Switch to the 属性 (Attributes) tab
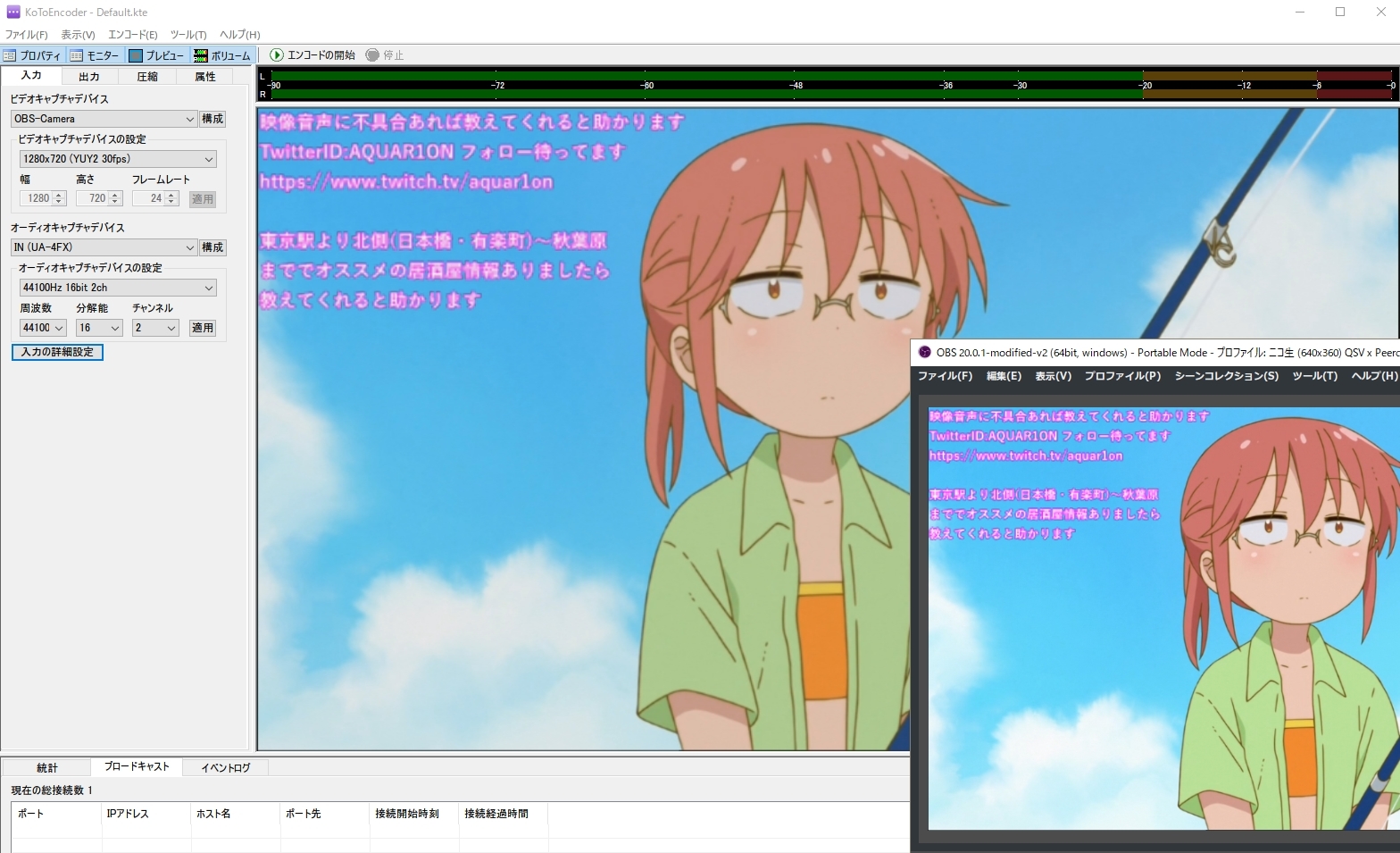Screen dimensions: 1400x853 pyautogui.click(x=205, y=77)
